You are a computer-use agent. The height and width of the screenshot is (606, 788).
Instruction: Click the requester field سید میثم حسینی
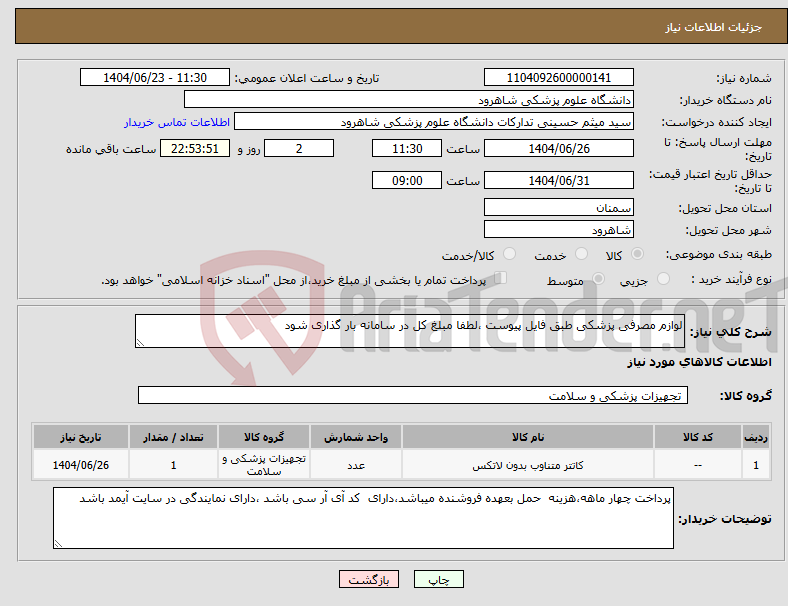[434, 122]
